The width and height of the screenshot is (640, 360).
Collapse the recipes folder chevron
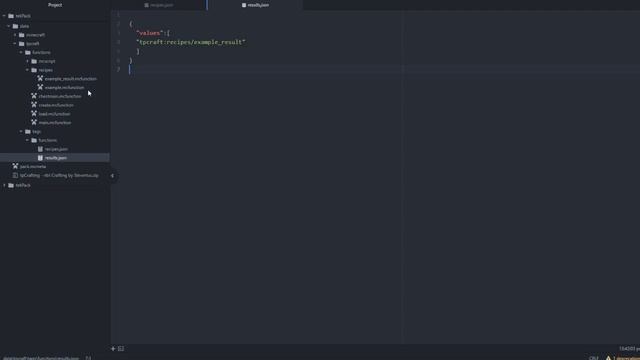pyautogui.click(x=27, y=70)
